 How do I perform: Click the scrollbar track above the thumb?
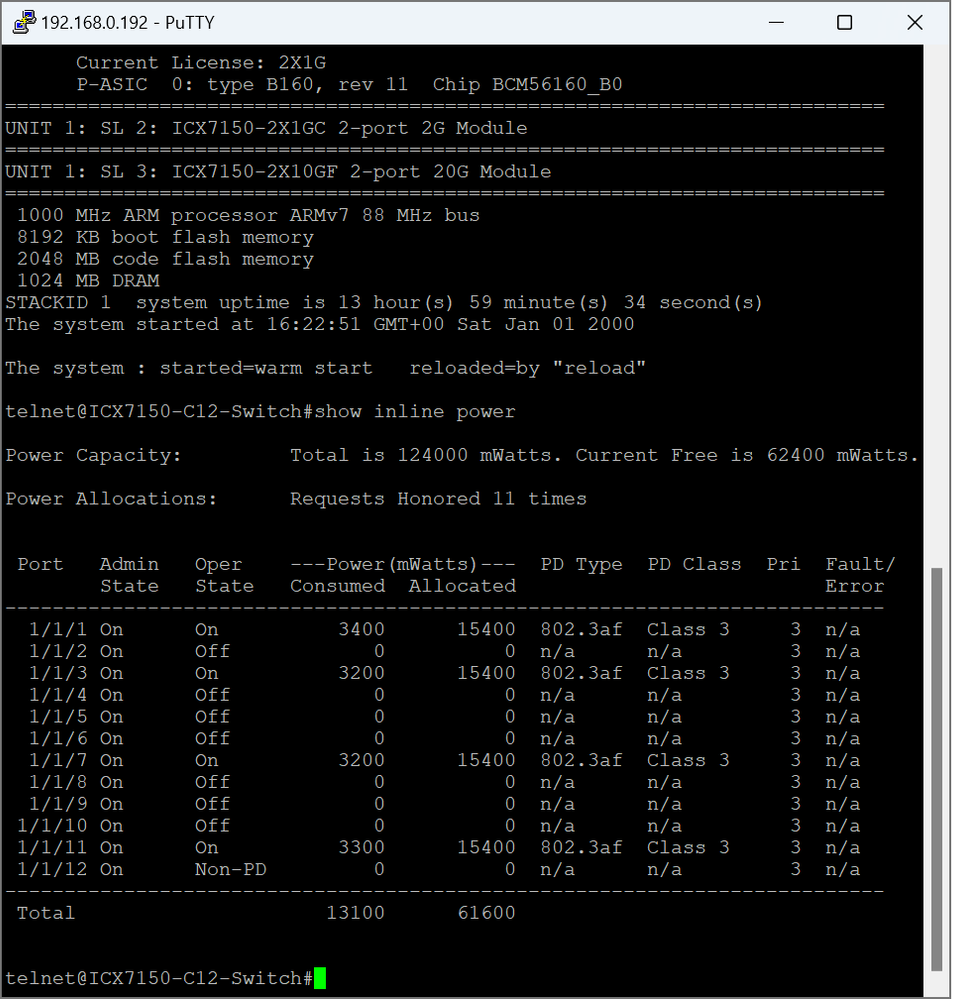(x=936, y=306)
